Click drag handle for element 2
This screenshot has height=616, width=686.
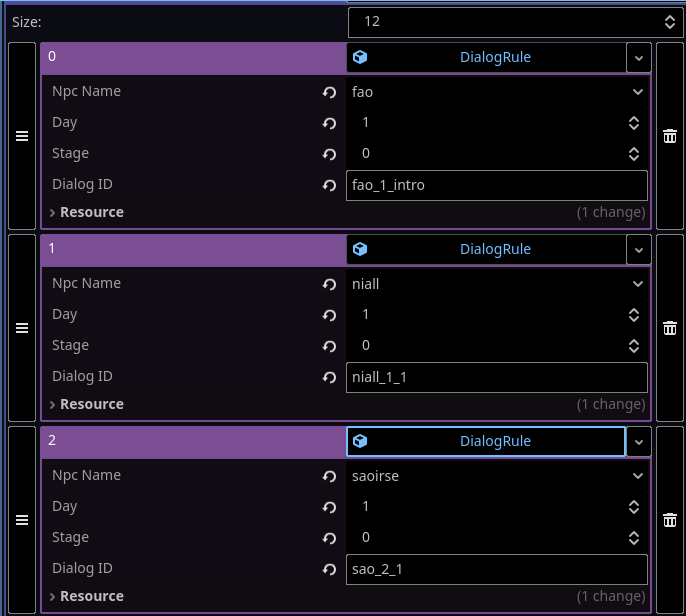(x=22, y=520)
